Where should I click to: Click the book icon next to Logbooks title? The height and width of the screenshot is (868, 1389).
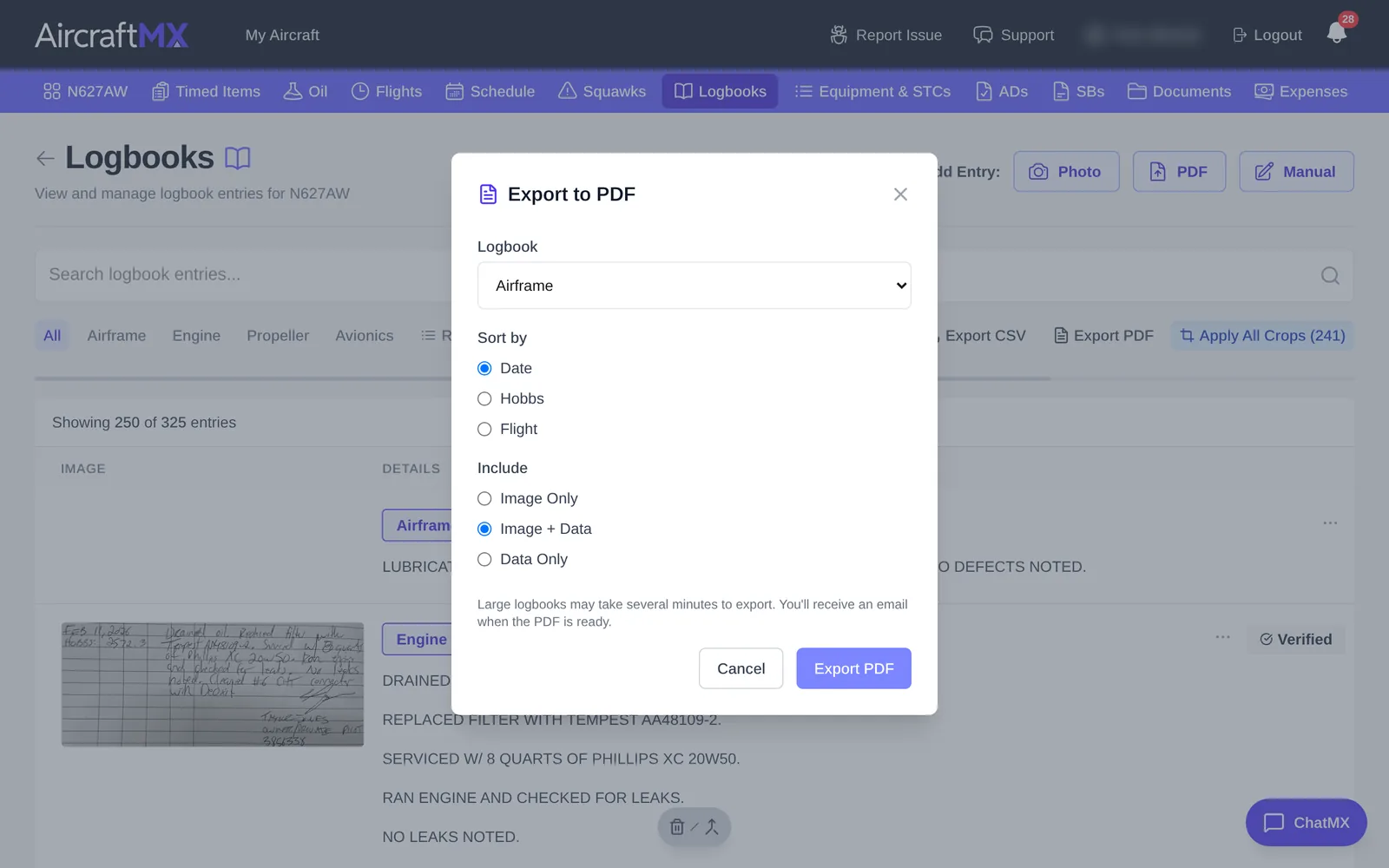pos(238,158)
